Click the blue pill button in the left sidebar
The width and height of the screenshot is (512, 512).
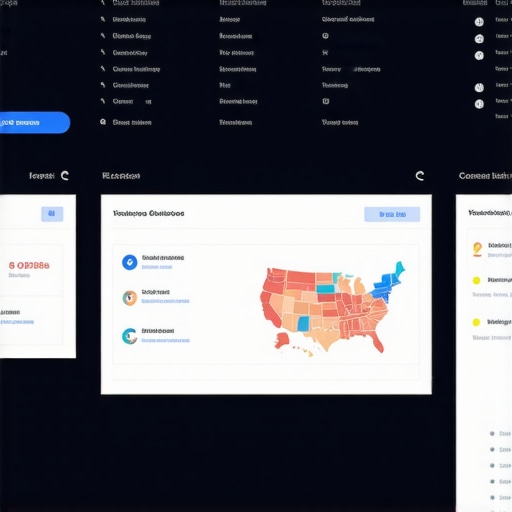coord(34,123)
